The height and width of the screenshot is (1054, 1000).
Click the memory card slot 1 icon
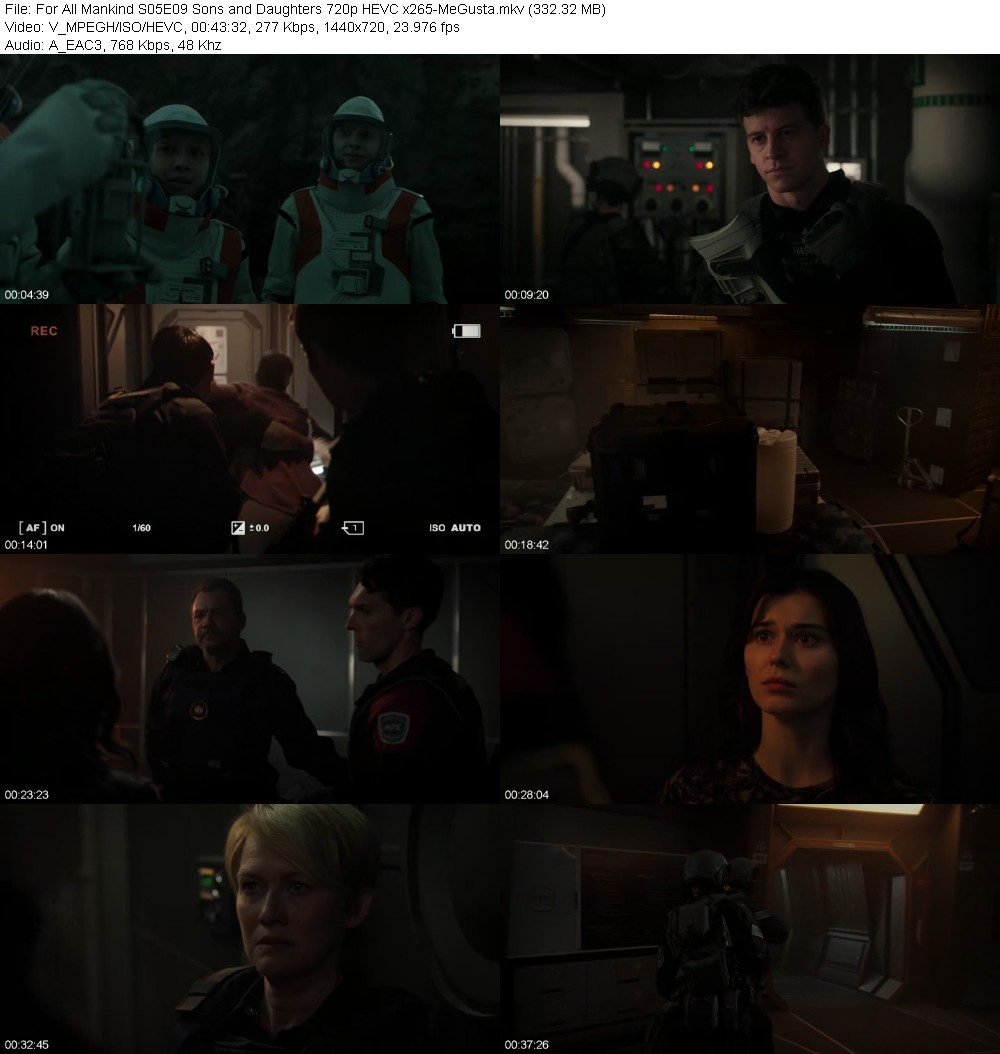pos(353,528)
